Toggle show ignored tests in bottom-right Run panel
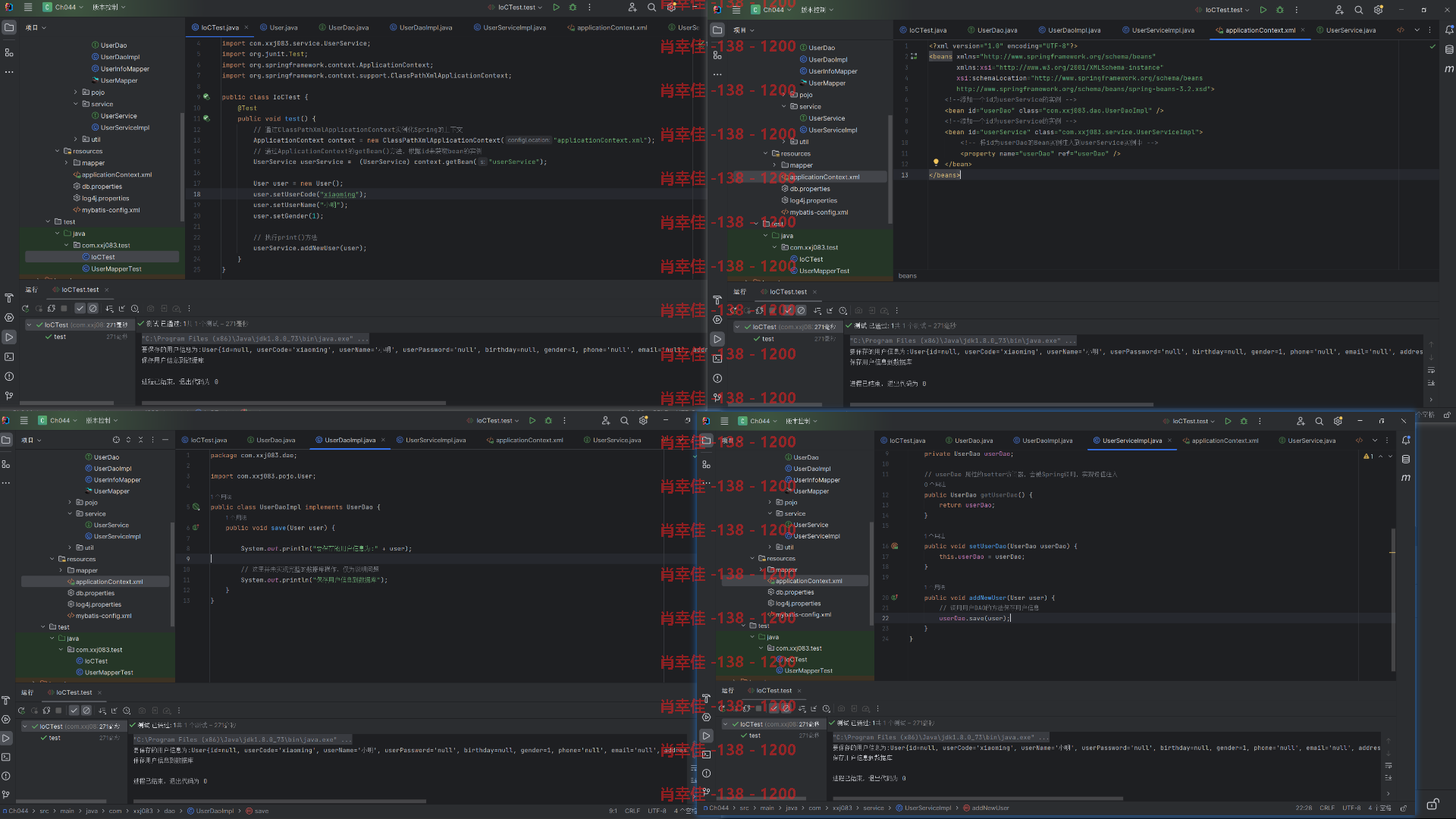The width and height of the screenshot is (1456, 819). tap(786, 709)
